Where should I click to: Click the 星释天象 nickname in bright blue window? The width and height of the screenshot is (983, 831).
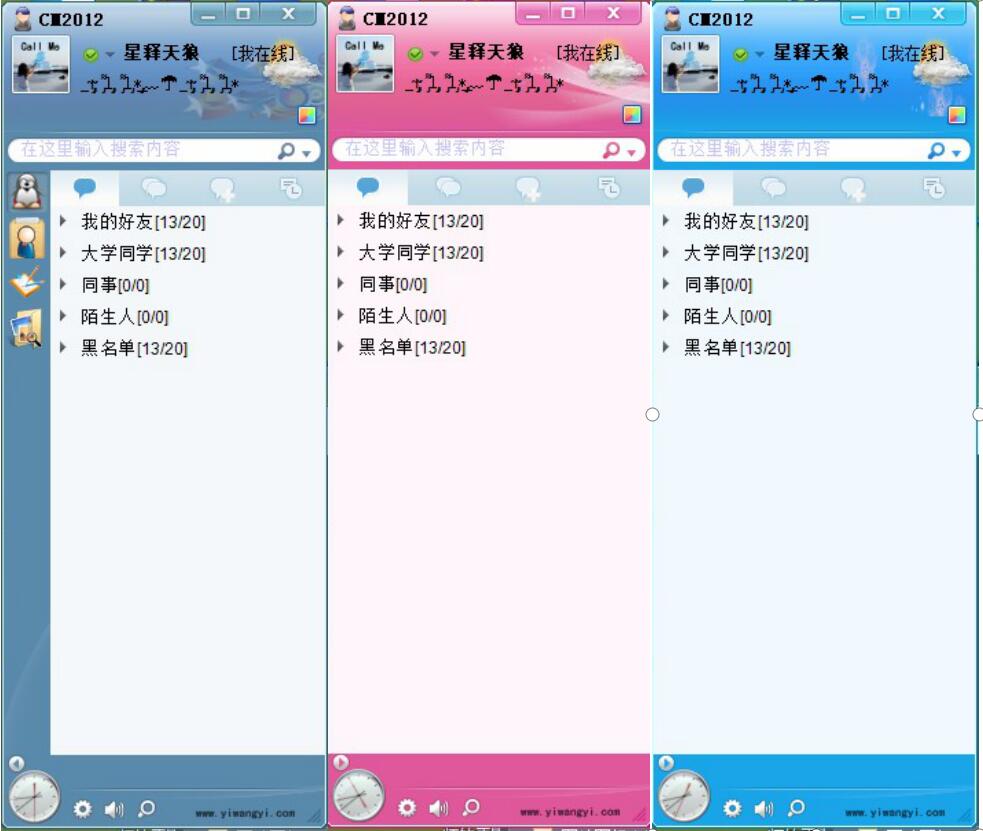click(x=811, y=53)
